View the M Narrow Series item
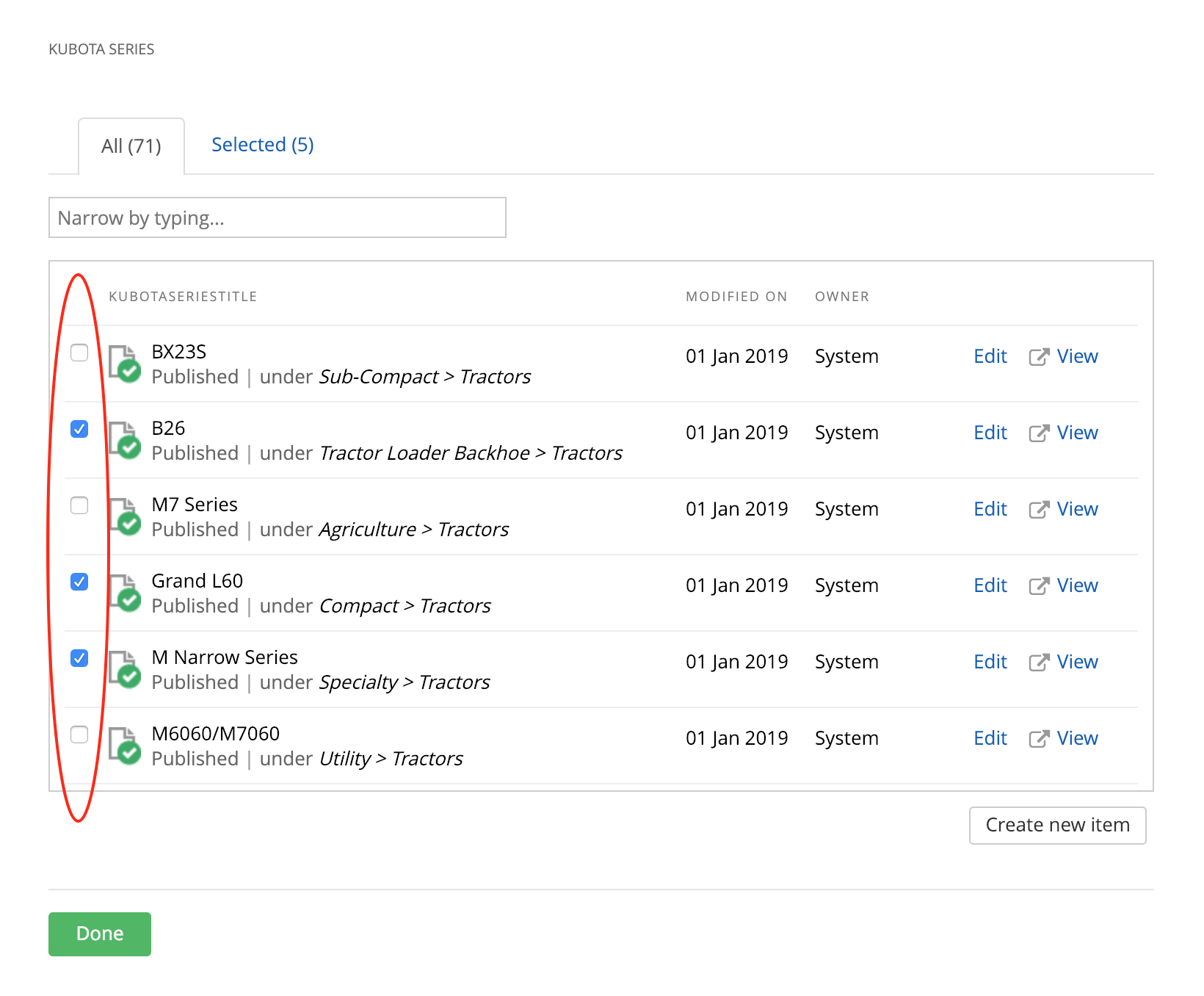 [1078, 662]
